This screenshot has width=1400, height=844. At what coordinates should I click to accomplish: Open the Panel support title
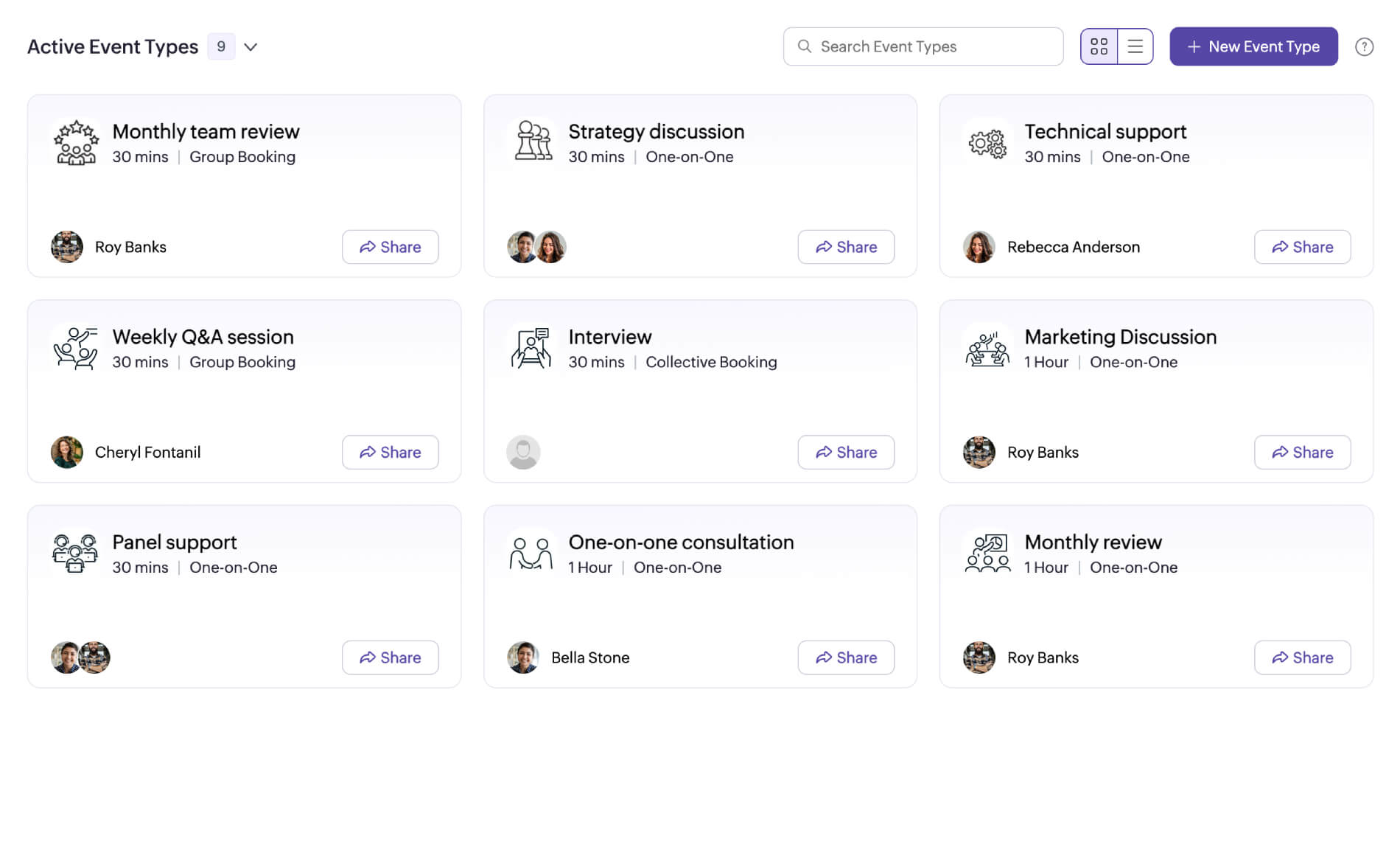[x=175, y=543]
